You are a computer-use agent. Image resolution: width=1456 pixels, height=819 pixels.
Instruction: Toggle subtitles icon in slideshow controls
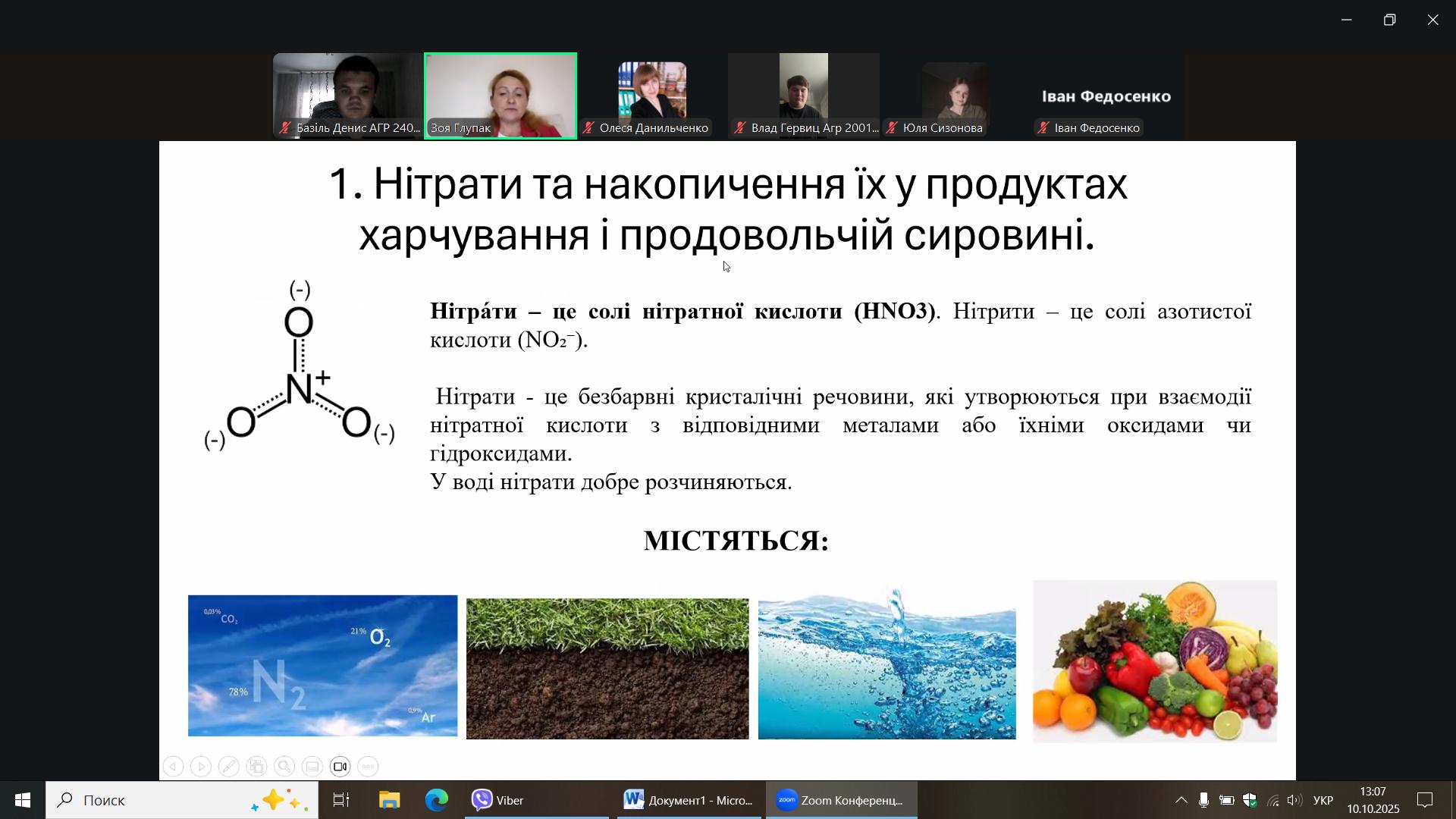(312, 767)
